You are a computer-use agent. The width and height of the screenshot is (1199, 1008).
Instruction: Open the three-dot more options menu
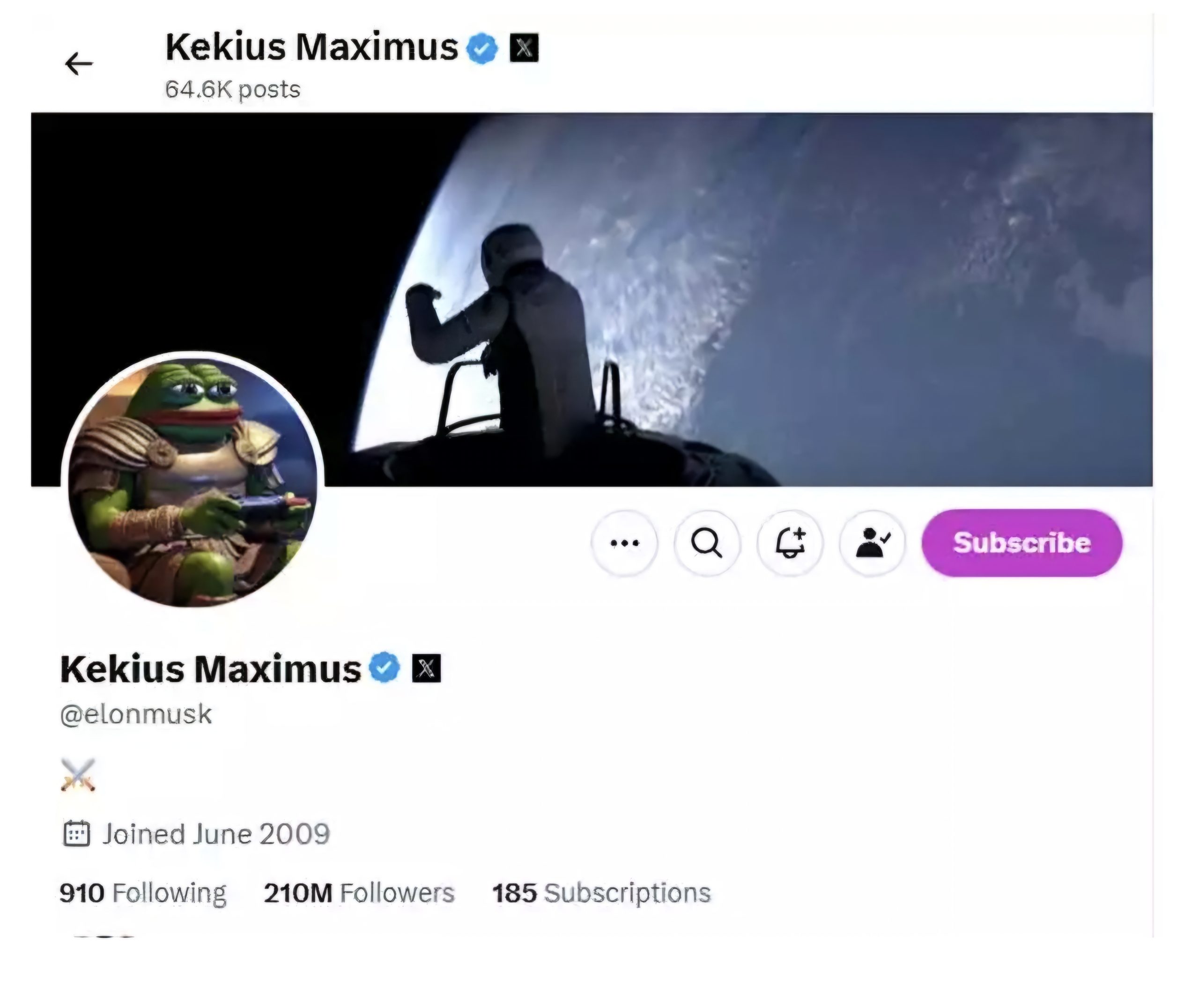tap(624, 543)
